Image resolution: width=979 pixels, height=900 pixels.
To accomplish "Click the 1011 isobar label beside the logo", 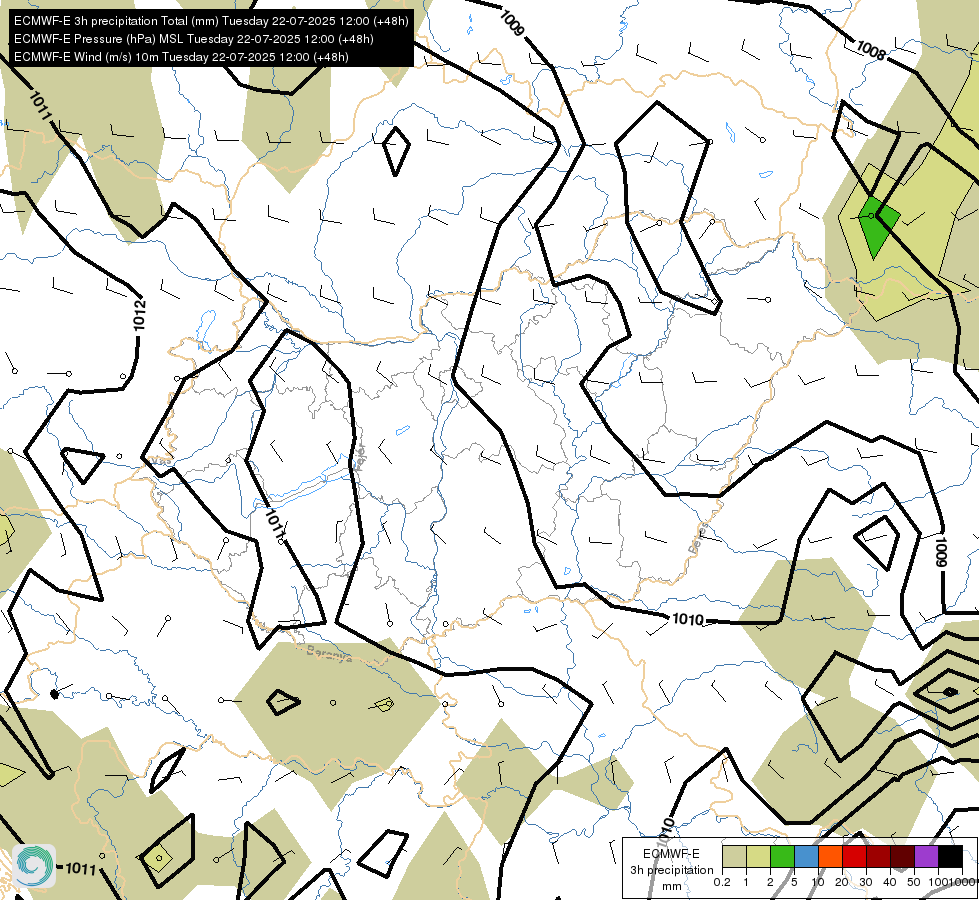I will point(81,869).
